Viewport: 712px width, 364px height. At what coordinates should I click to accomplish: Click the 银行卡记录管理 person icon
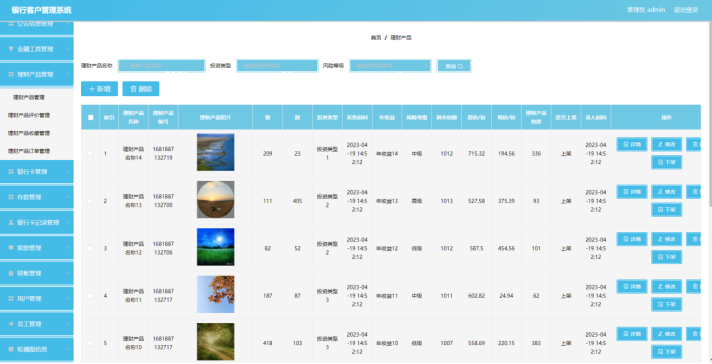pyautogui.click(x=11, y=222)
